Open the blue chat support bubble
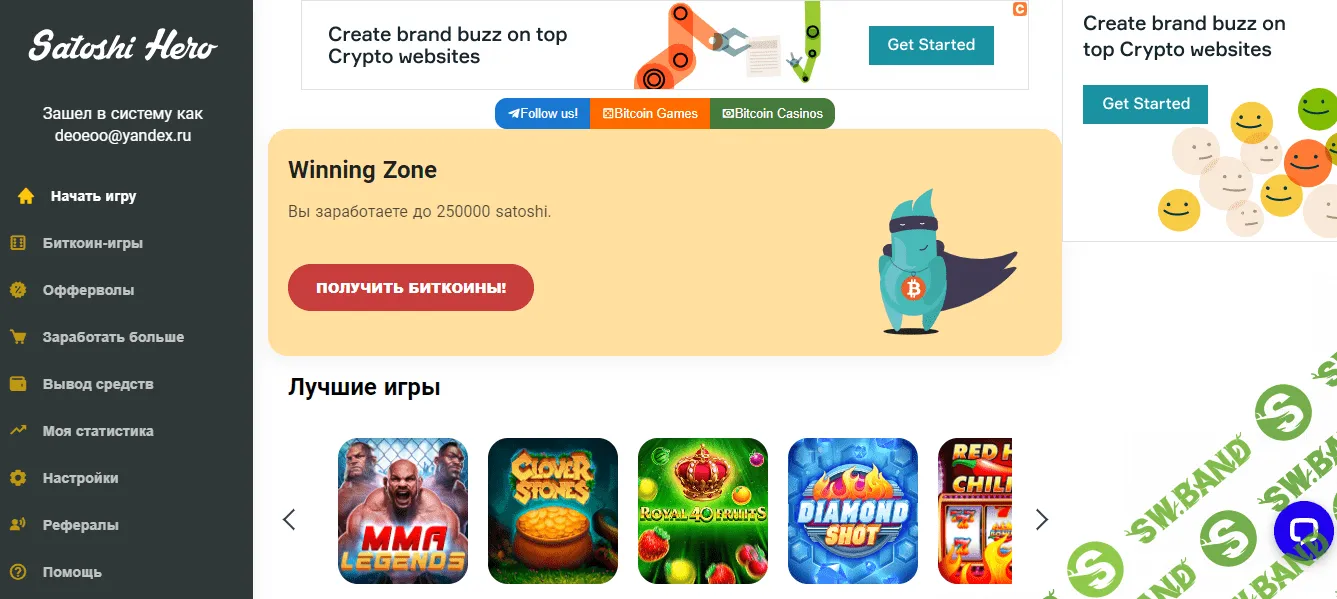The image size is (1337, 599). click(x=1305, y=531)
